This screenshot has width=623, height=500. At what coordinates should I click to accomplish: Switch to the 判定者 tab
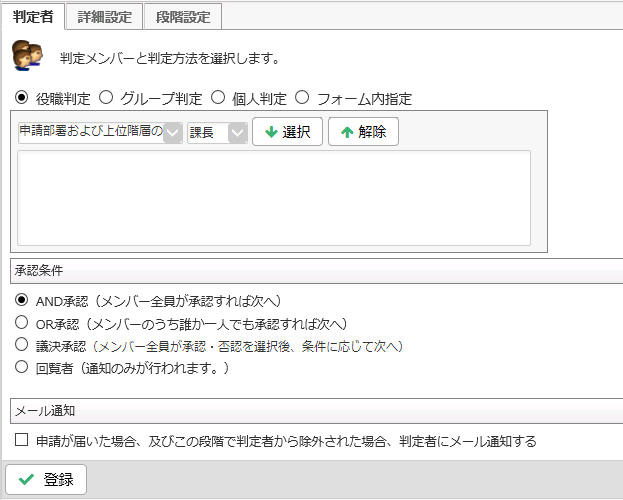33,16
